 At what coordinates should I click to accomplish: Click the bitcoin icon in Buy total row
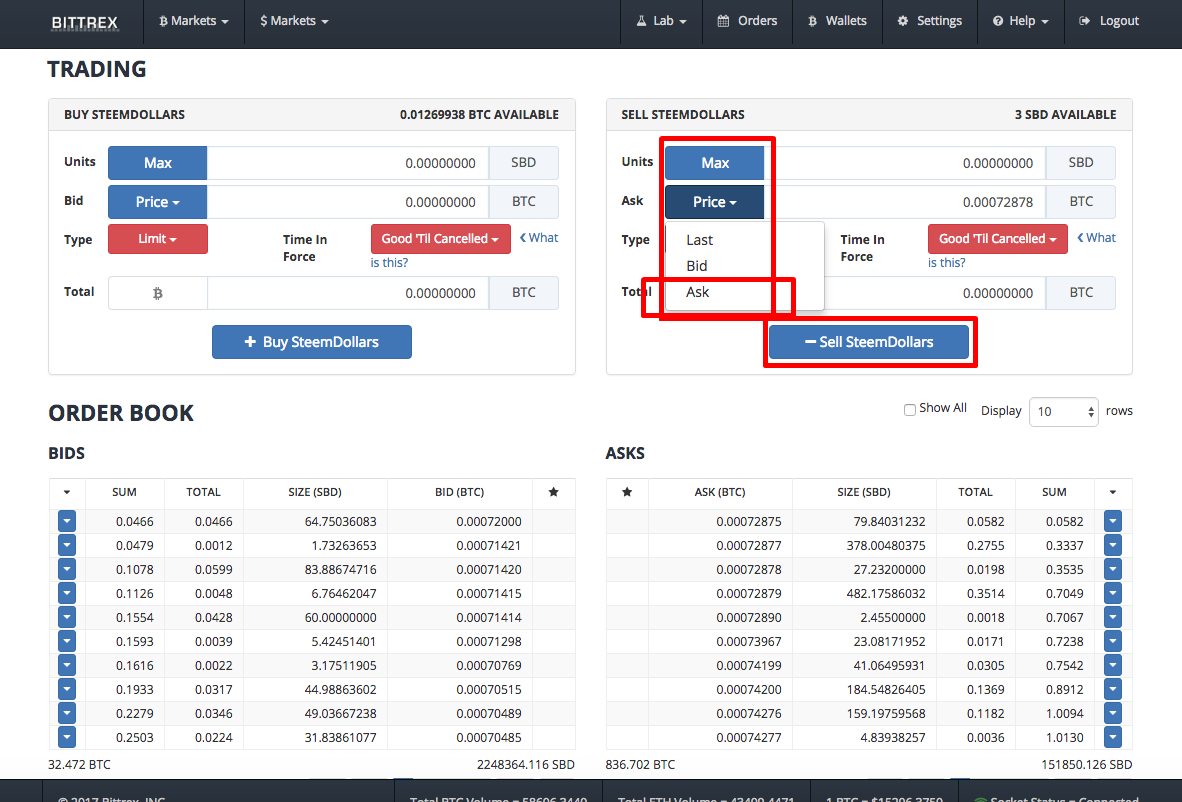click(x=158, y=293)
